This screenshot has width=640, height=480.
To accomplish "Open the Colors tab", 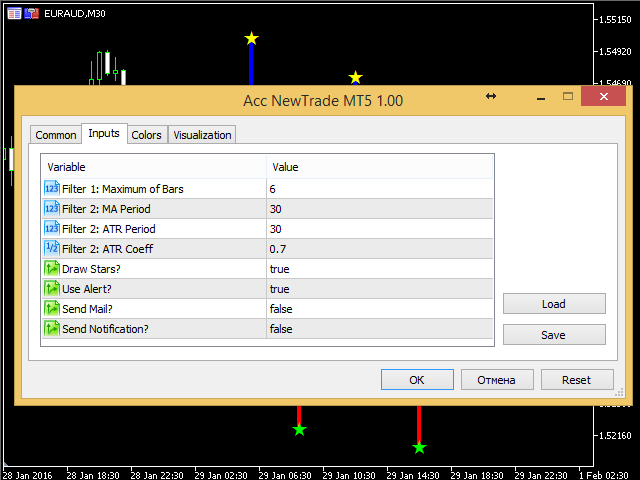I will click(x=147, y=135).
